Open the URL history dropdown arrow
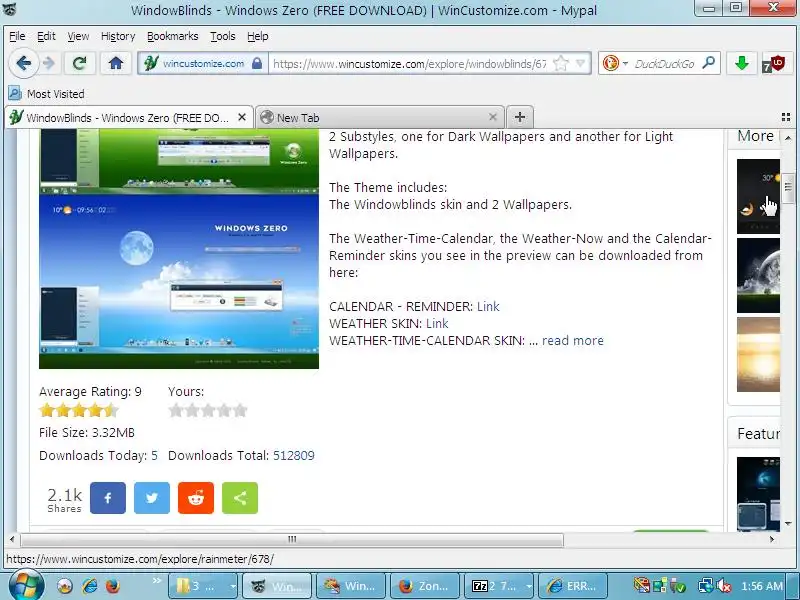Viewport: 800px width, 600px height. (581, 63)
